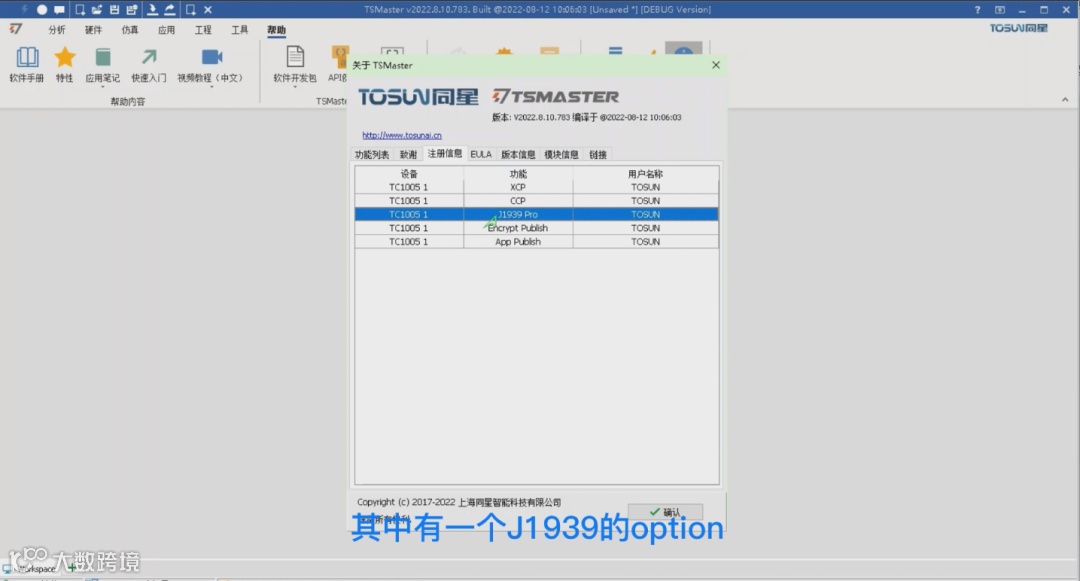Switch to the 模块信息 tab
This screenshot has height=581, width=1080.
[561, 154]
